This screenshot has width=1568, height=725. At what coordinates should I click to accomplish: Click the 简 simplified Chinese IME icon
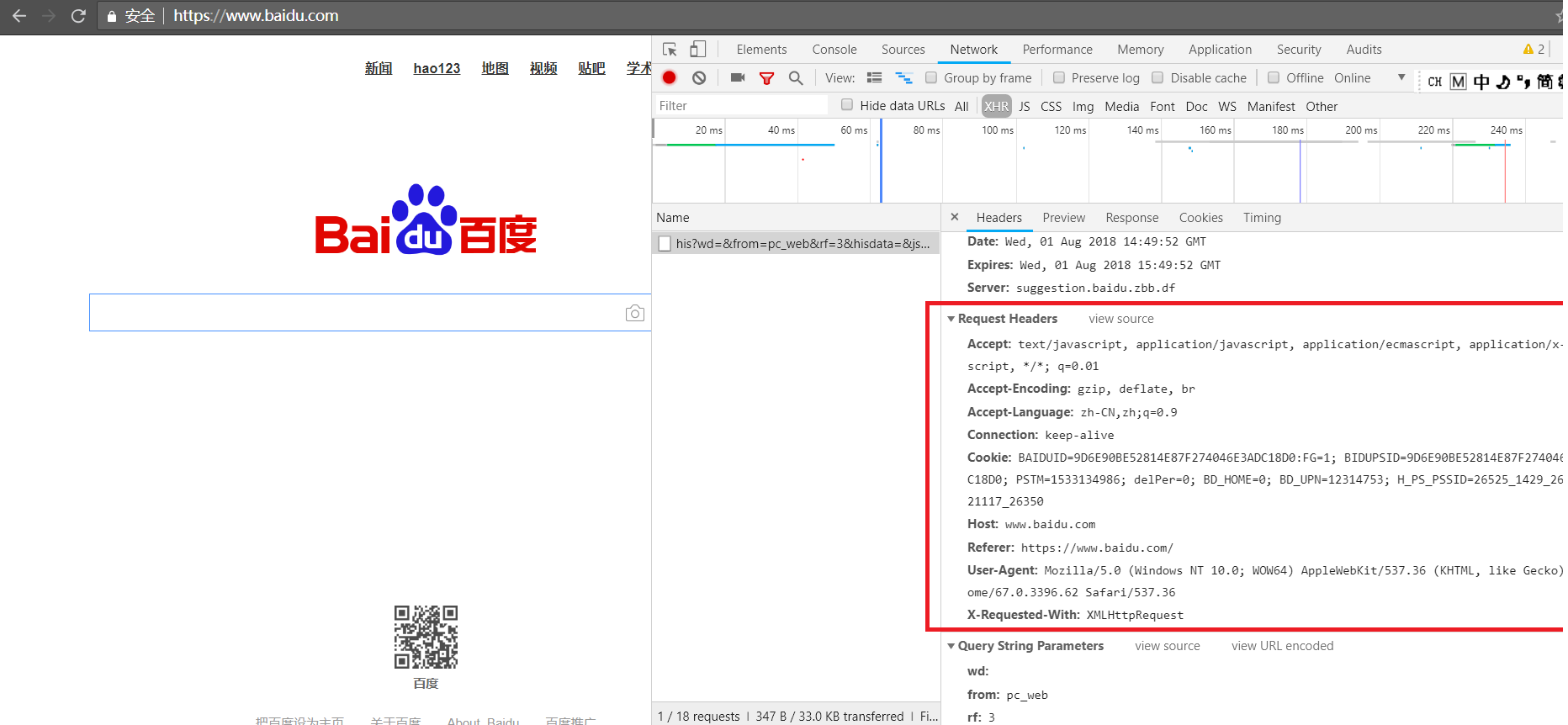coord(1545,82)
